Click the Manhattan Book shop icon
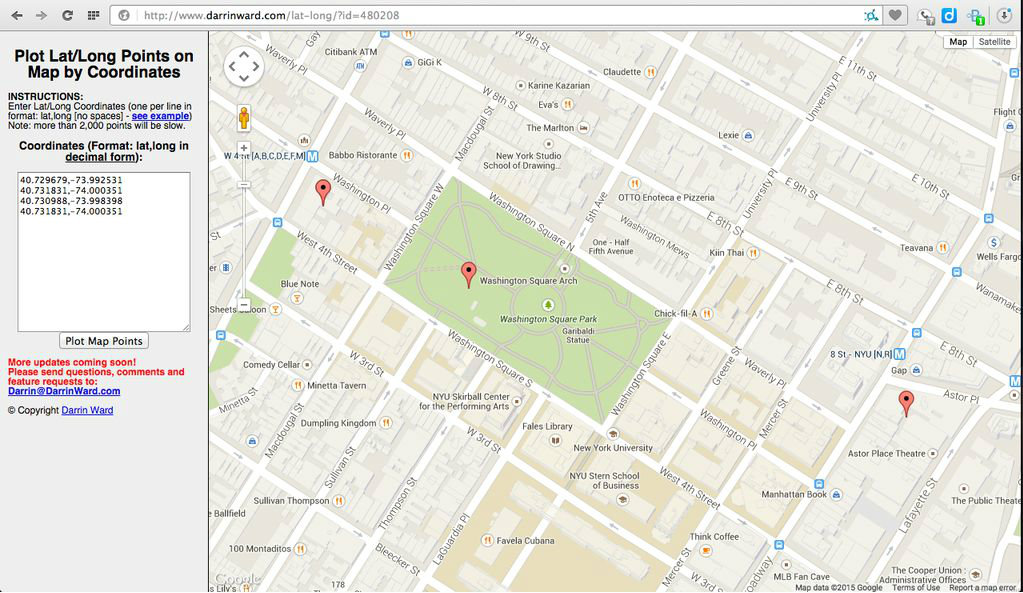This screenshot has height=593, width=1023. pyautogui.click(x=836, y=494)
